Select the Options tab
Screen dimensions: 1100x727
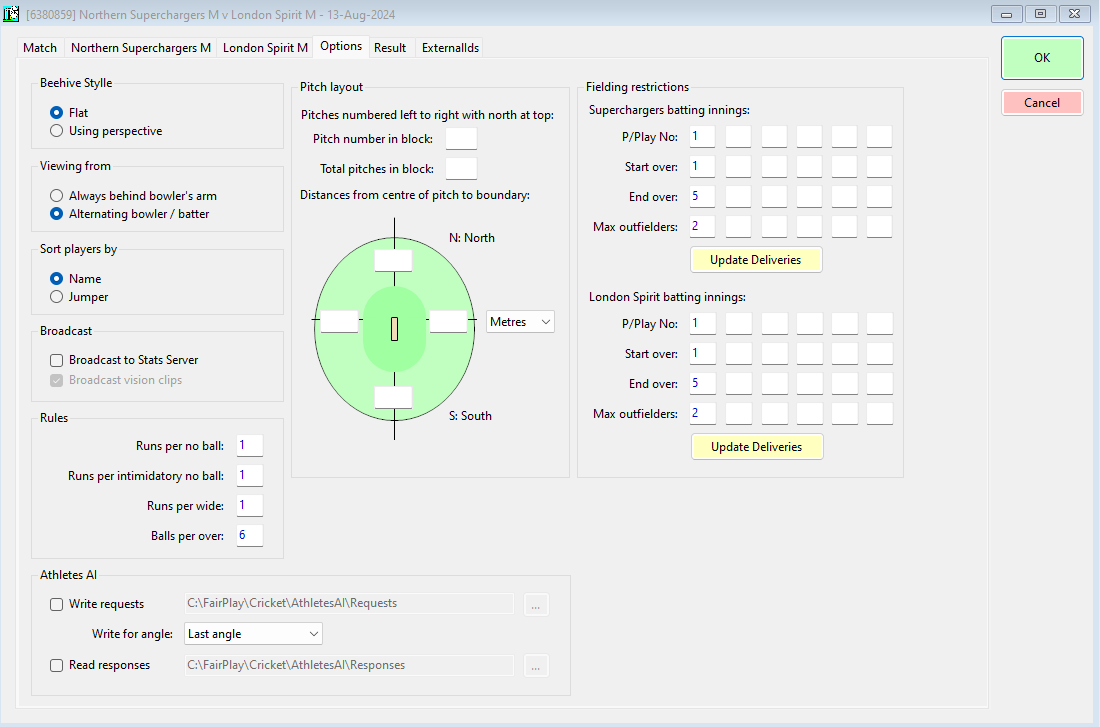pos(341,46)
